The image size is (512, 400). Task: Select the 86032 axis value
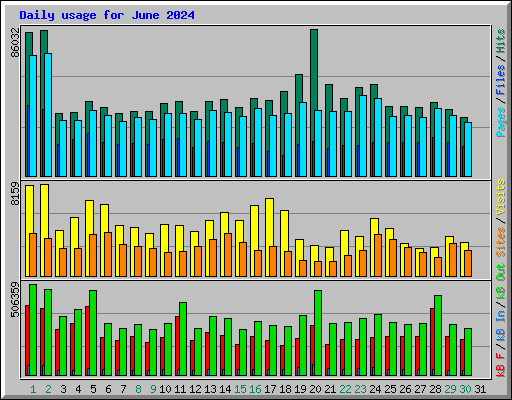[15, 42]
